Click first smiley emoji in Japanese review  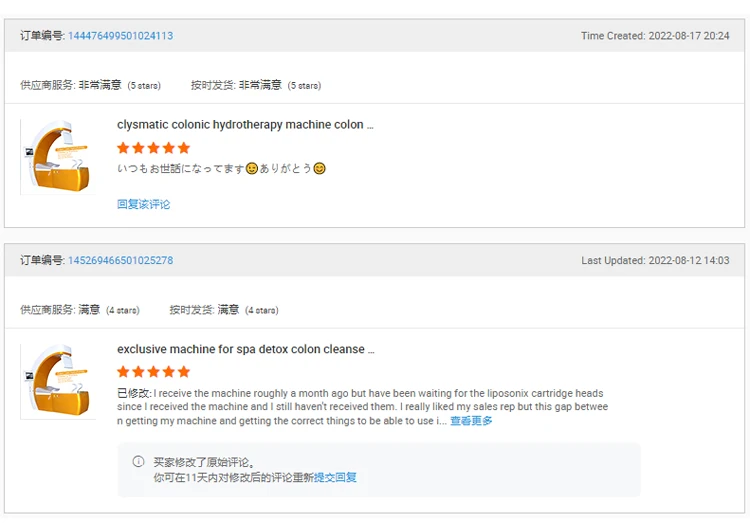[x=252, y=169]
